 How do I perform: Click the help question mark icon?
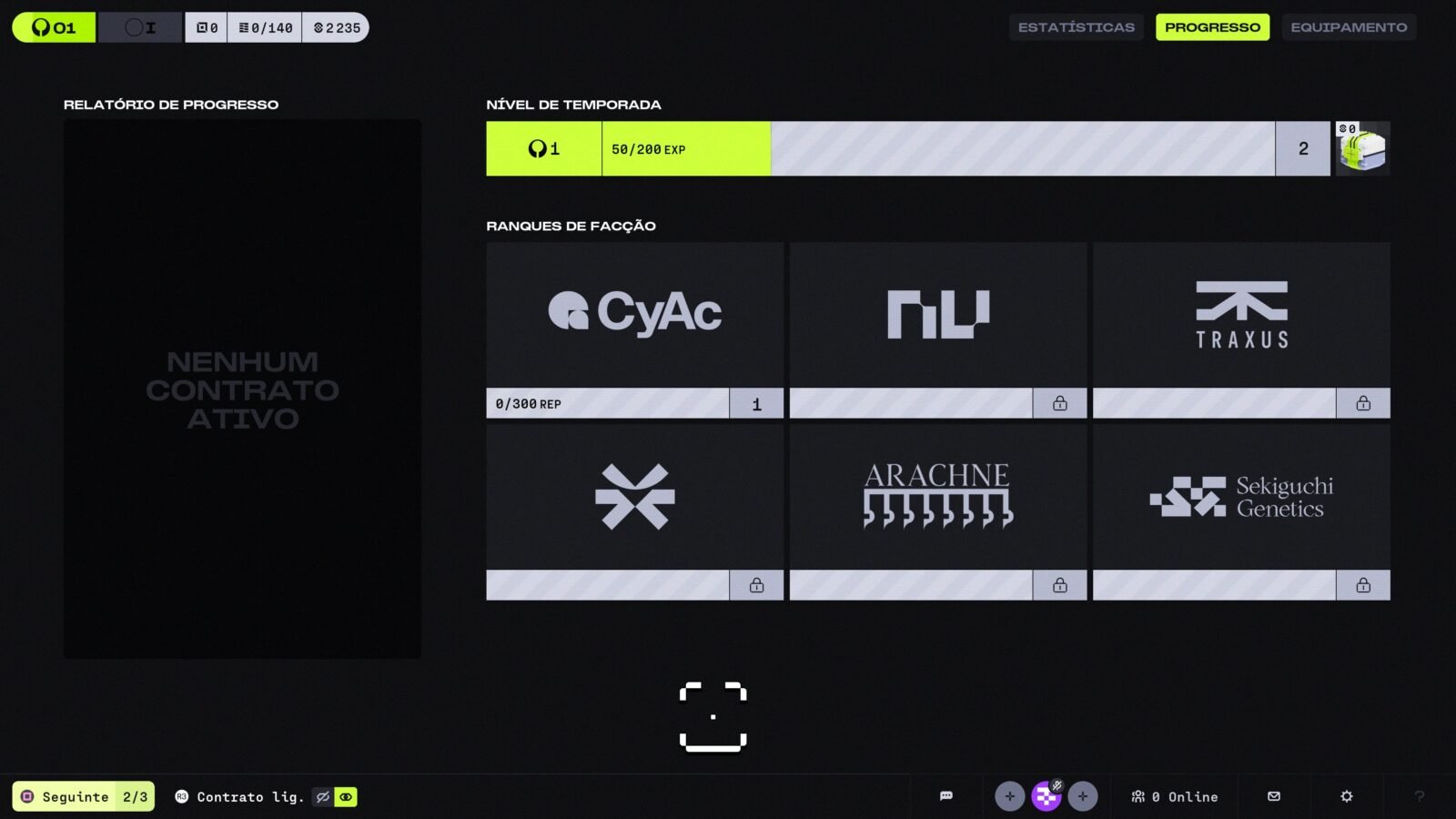click(1419, 796)
